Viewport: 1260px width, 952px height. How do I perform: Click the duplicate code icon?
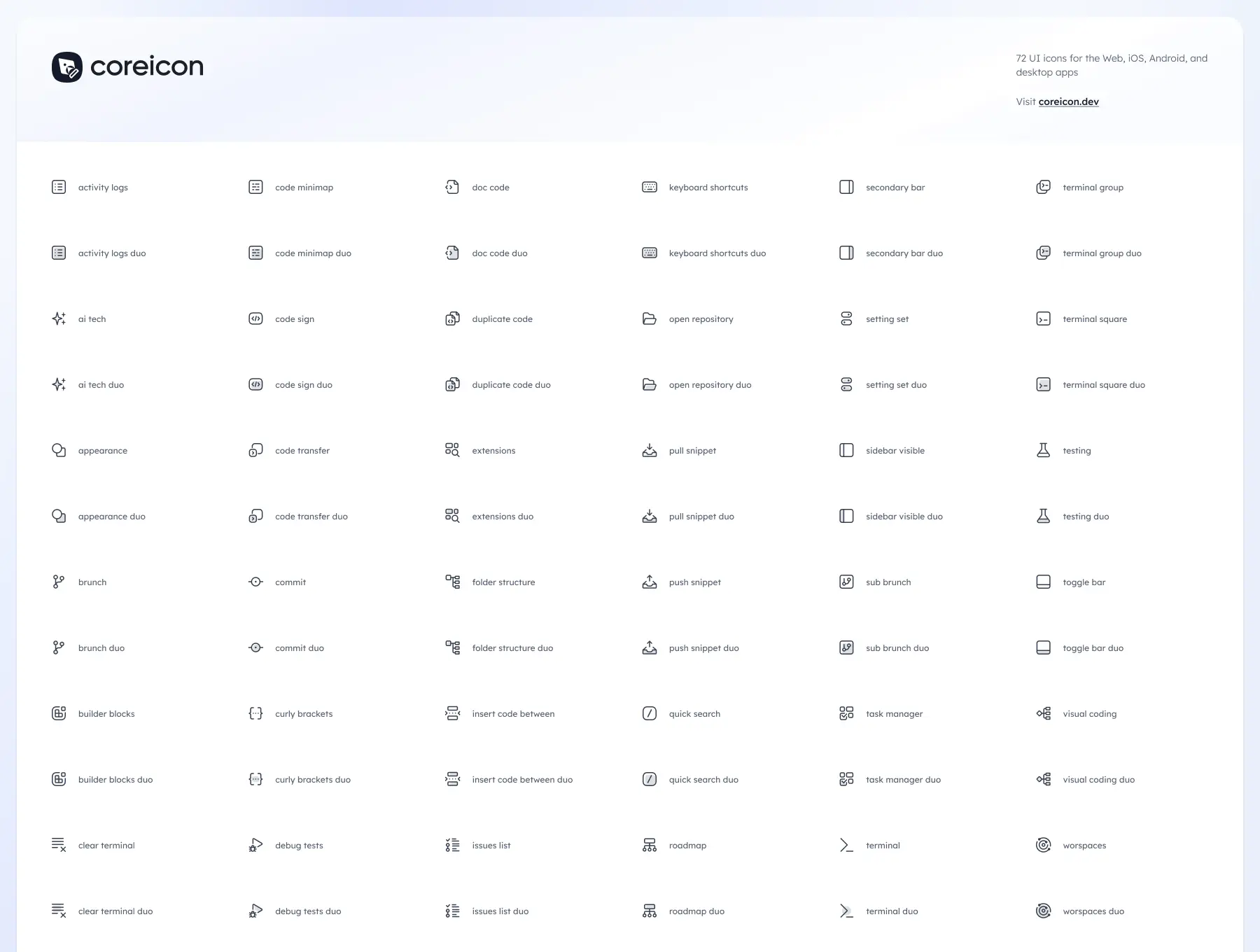(452, 318)
